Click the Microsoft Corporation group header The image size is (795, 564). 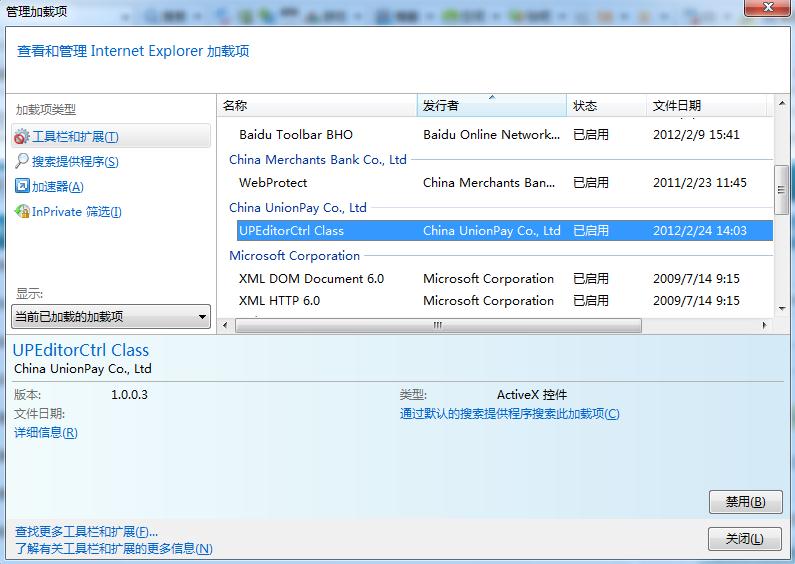click(x=294, y=255)
